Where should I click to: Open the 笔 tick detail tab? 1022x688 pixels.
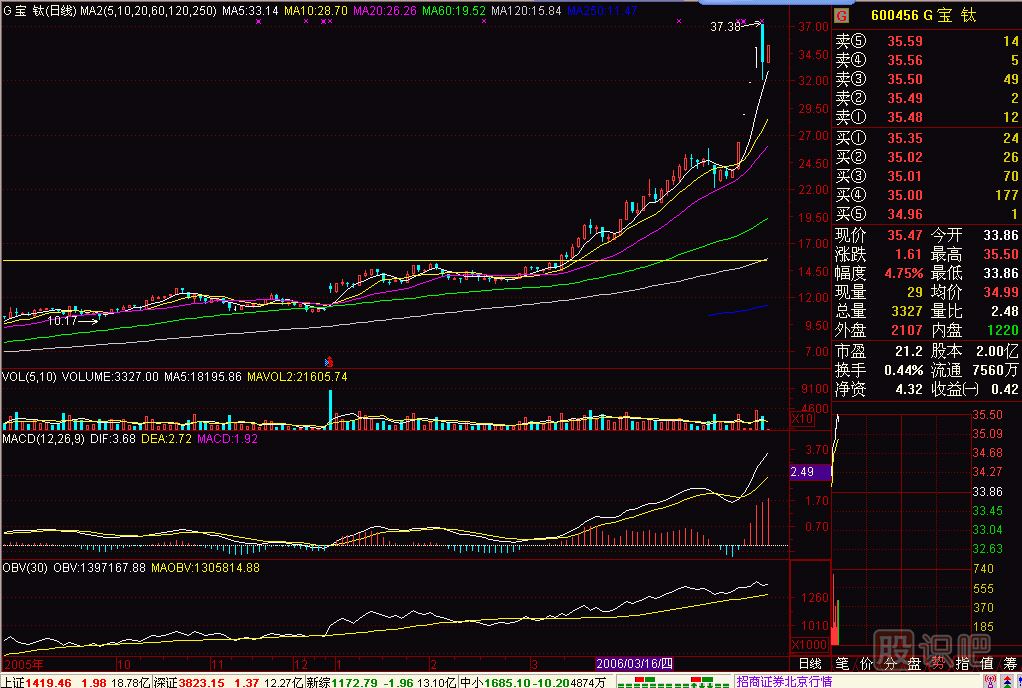pos(842,663)
